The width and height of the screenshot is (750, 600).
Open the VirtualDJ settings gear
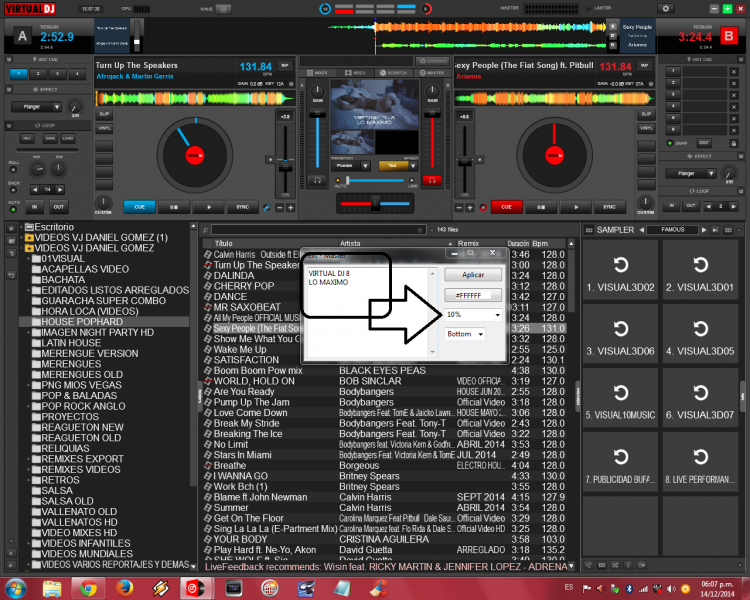tap(665, 9)
